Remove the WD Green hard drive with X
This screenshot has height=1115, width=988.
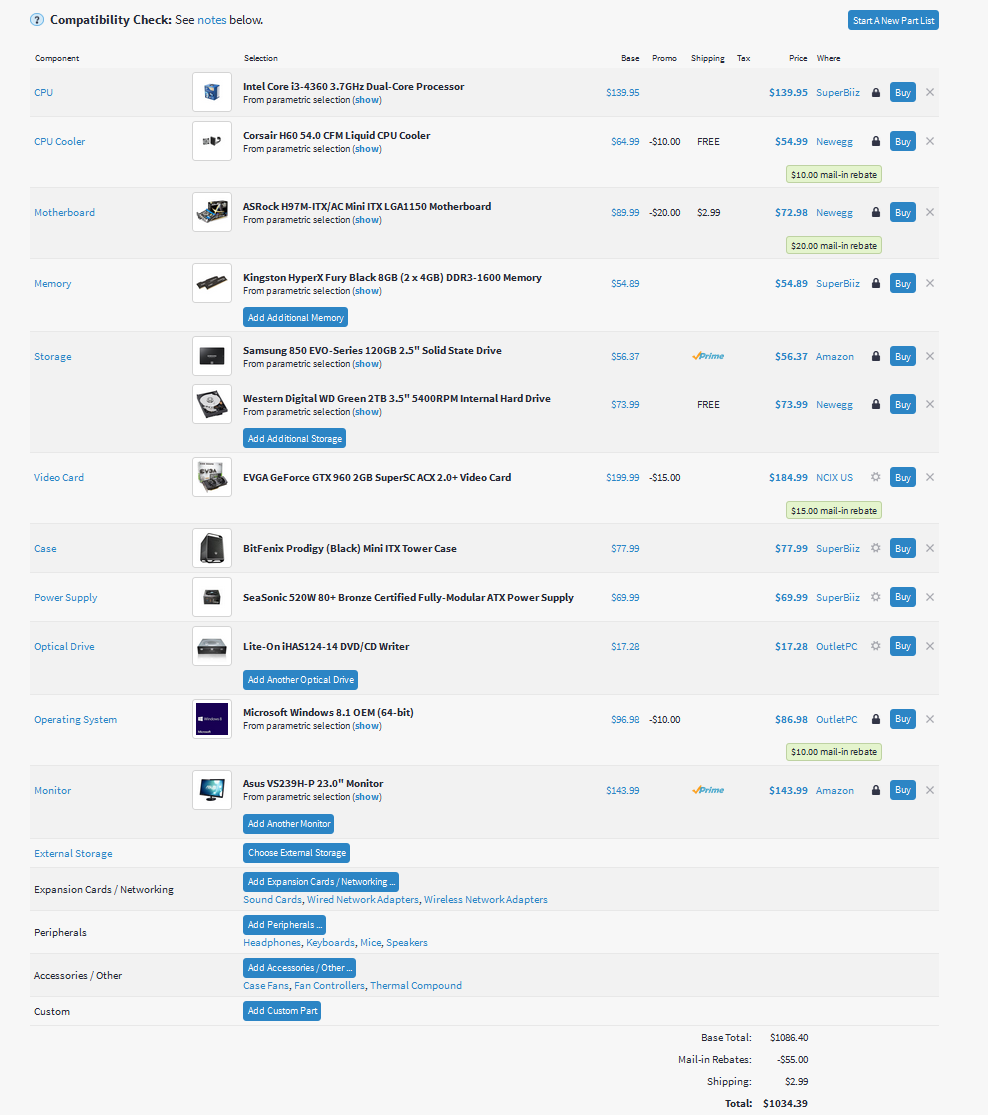point(930,405)
